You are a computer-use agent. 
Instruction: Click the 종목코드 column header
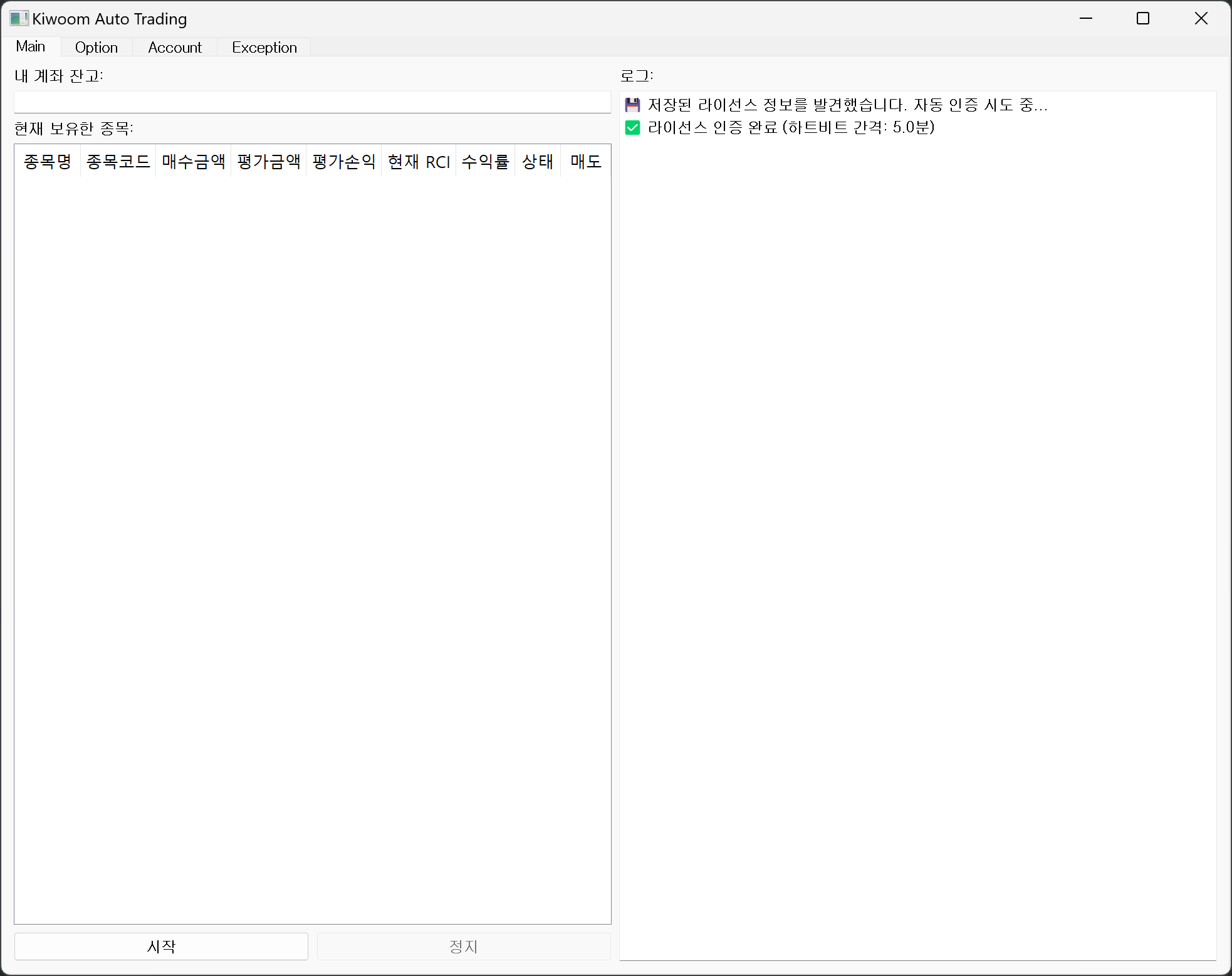pos(118,162)
